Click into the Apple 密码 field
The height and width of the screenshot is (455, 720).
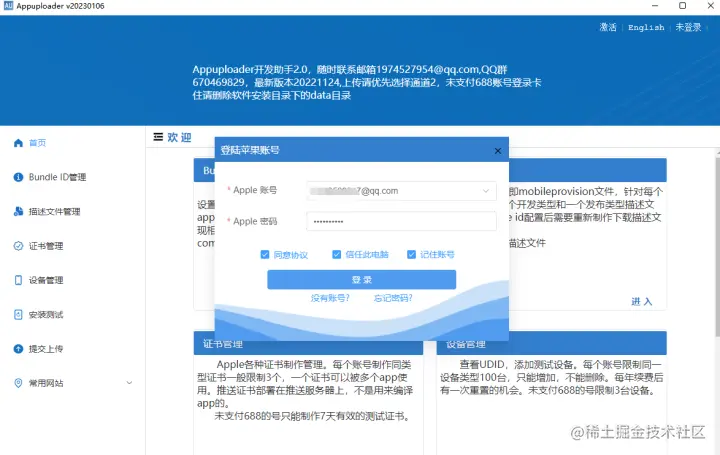[401, 221]
